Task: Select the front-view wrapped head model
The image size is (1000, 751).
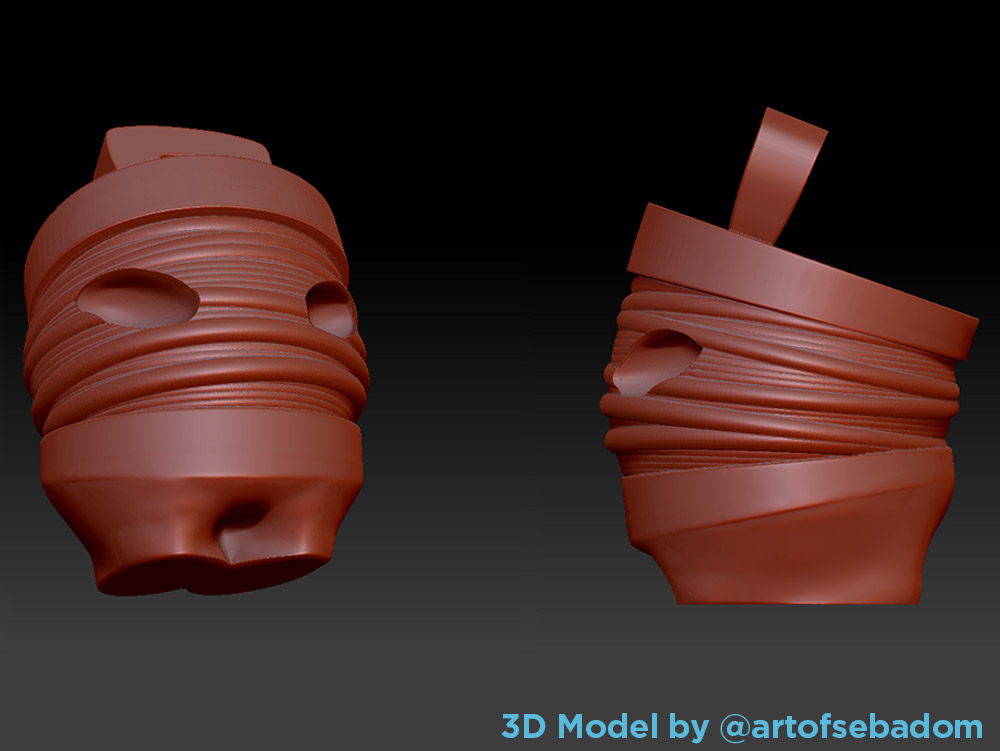Action: 196,361
